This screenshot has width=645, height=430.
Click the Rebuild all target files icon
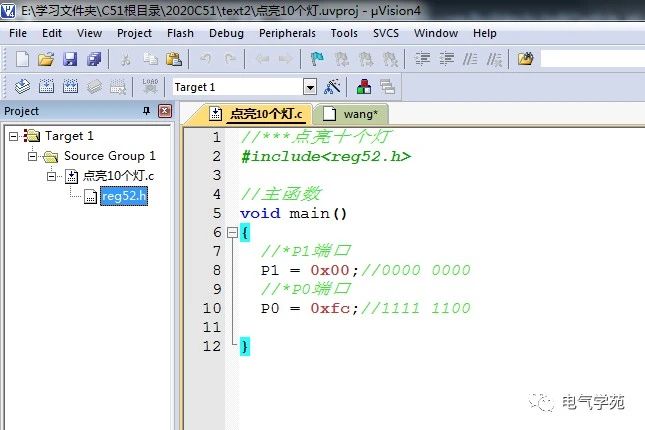pos(70,87)
